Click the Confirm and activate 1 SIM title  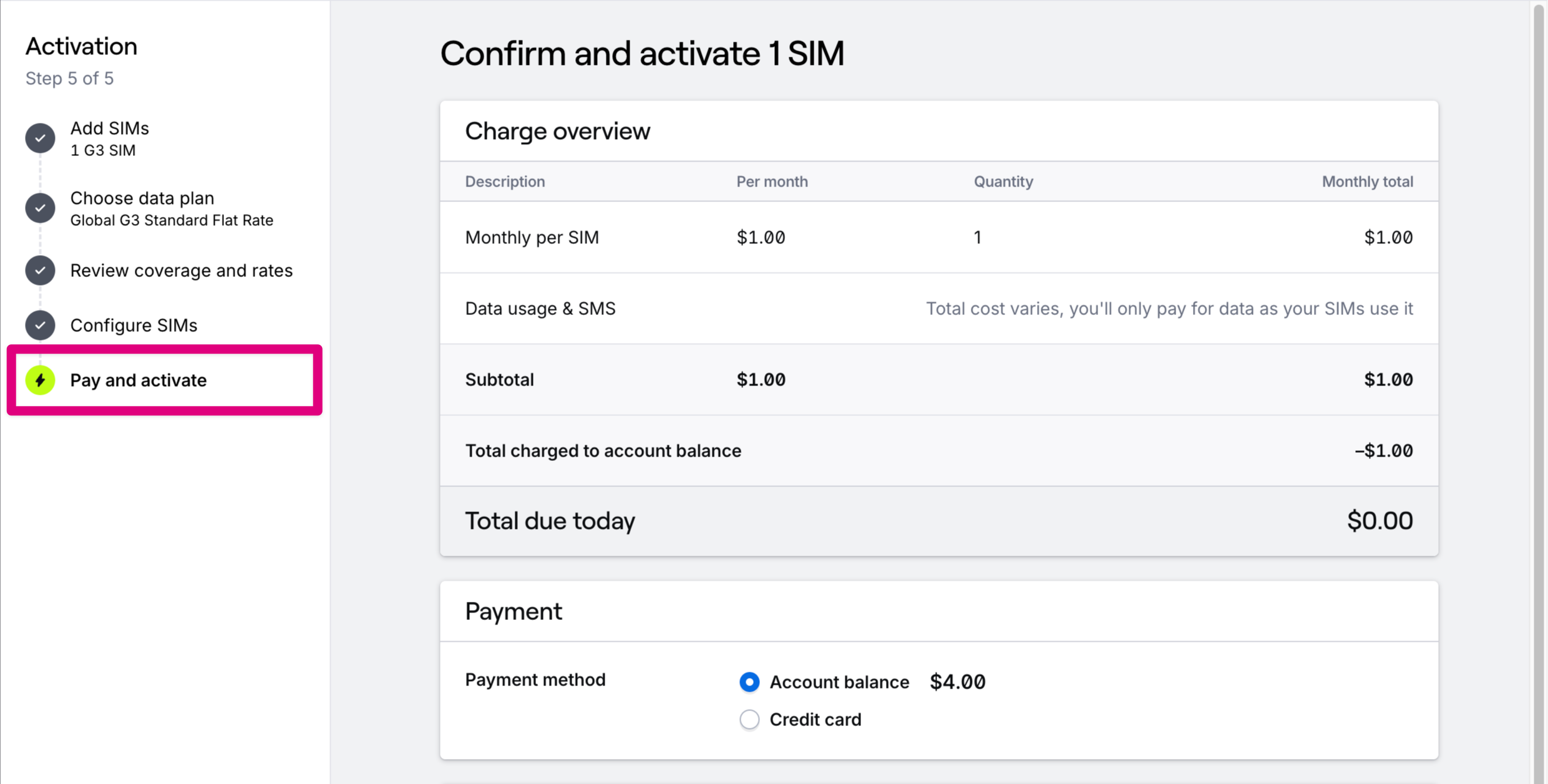pos(642,53)
